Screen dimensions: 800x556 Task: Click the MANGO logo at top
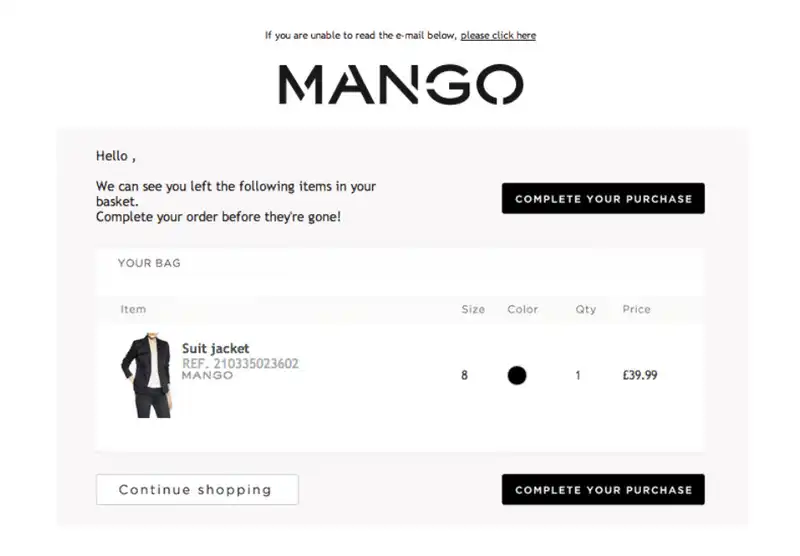pos(401,84)
